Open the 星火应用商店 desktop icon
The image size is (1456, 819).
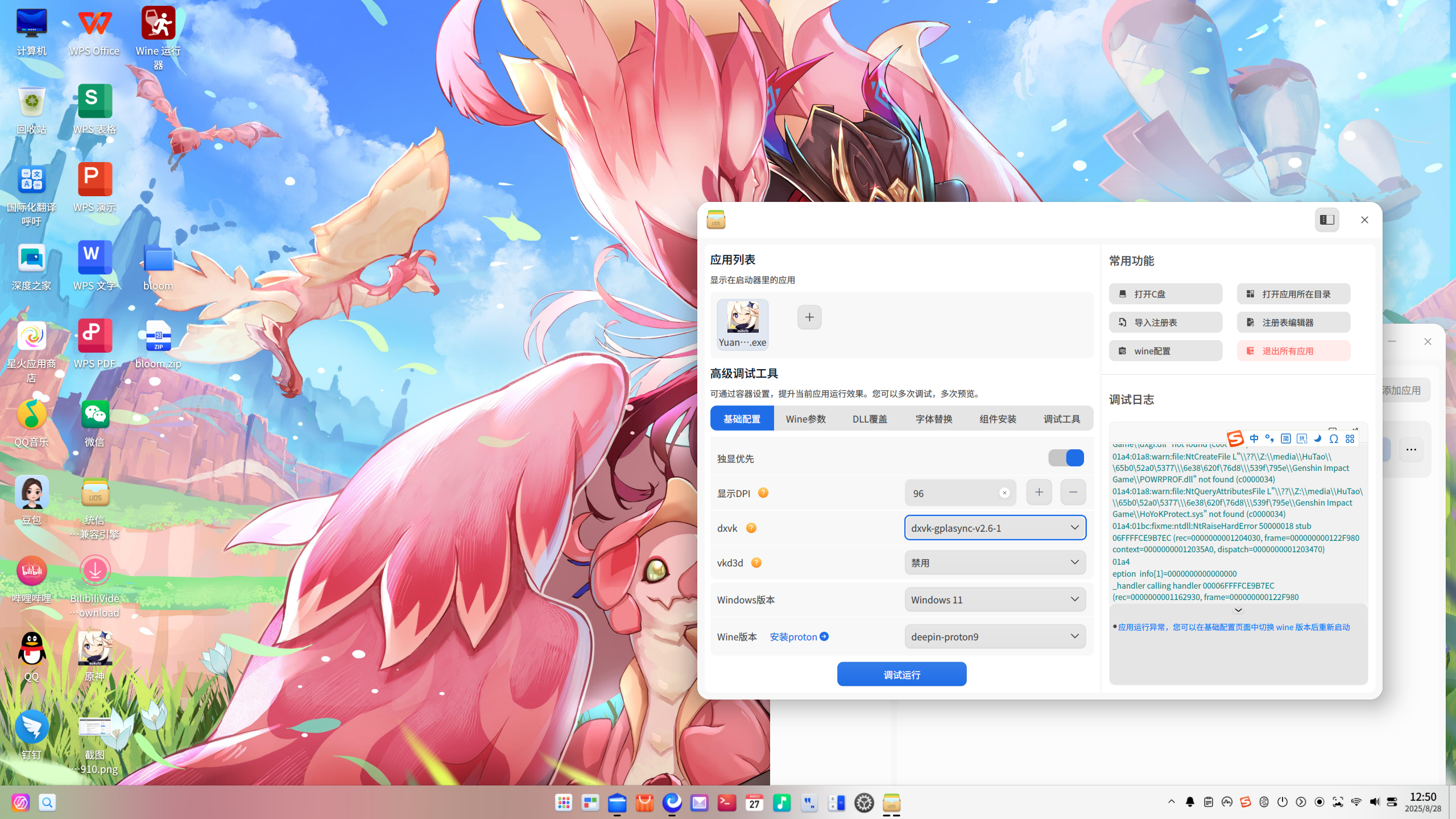tap(31, 352)
